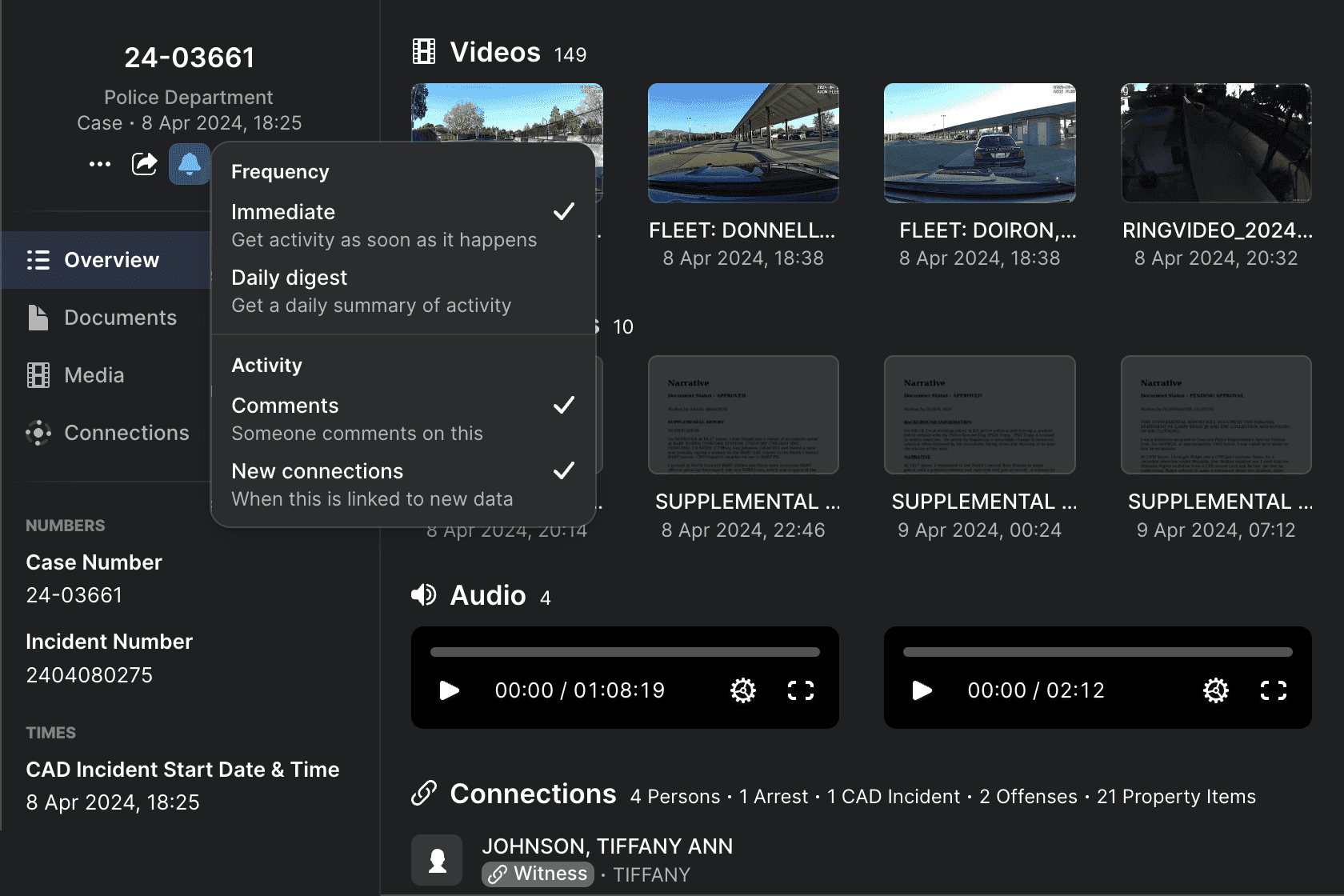Click the notification bell icon
Screen dimensions: 1344x896
(189, 164)
